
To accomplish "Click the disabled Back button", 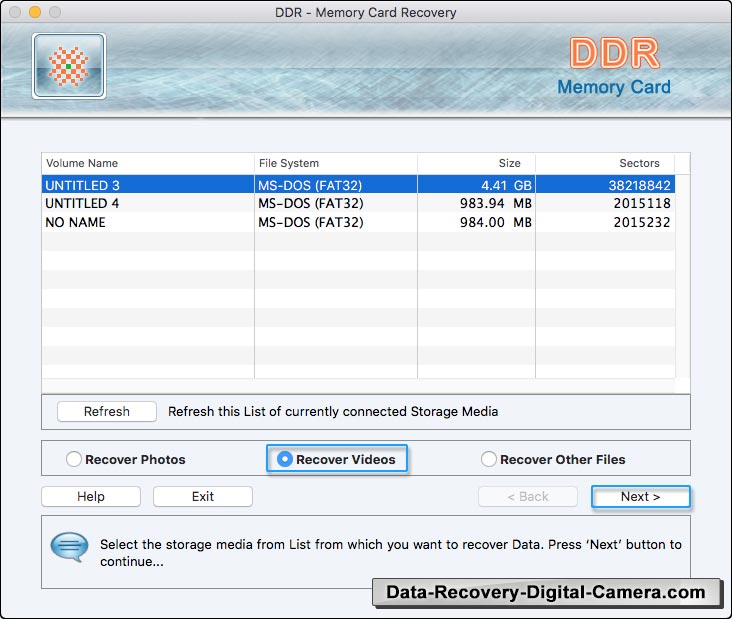I will 528,496.
